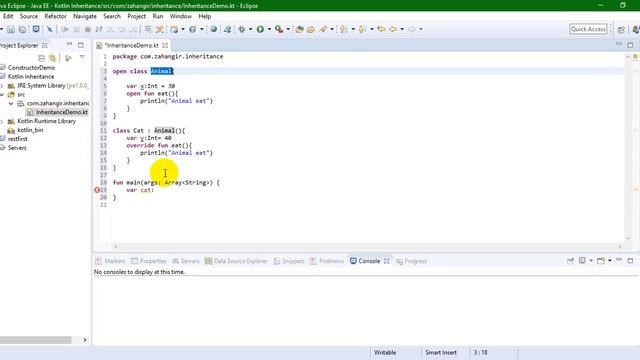Expand the JRE System Library node
The width and height of the screenshot is (640, 360).
[2, 86]
